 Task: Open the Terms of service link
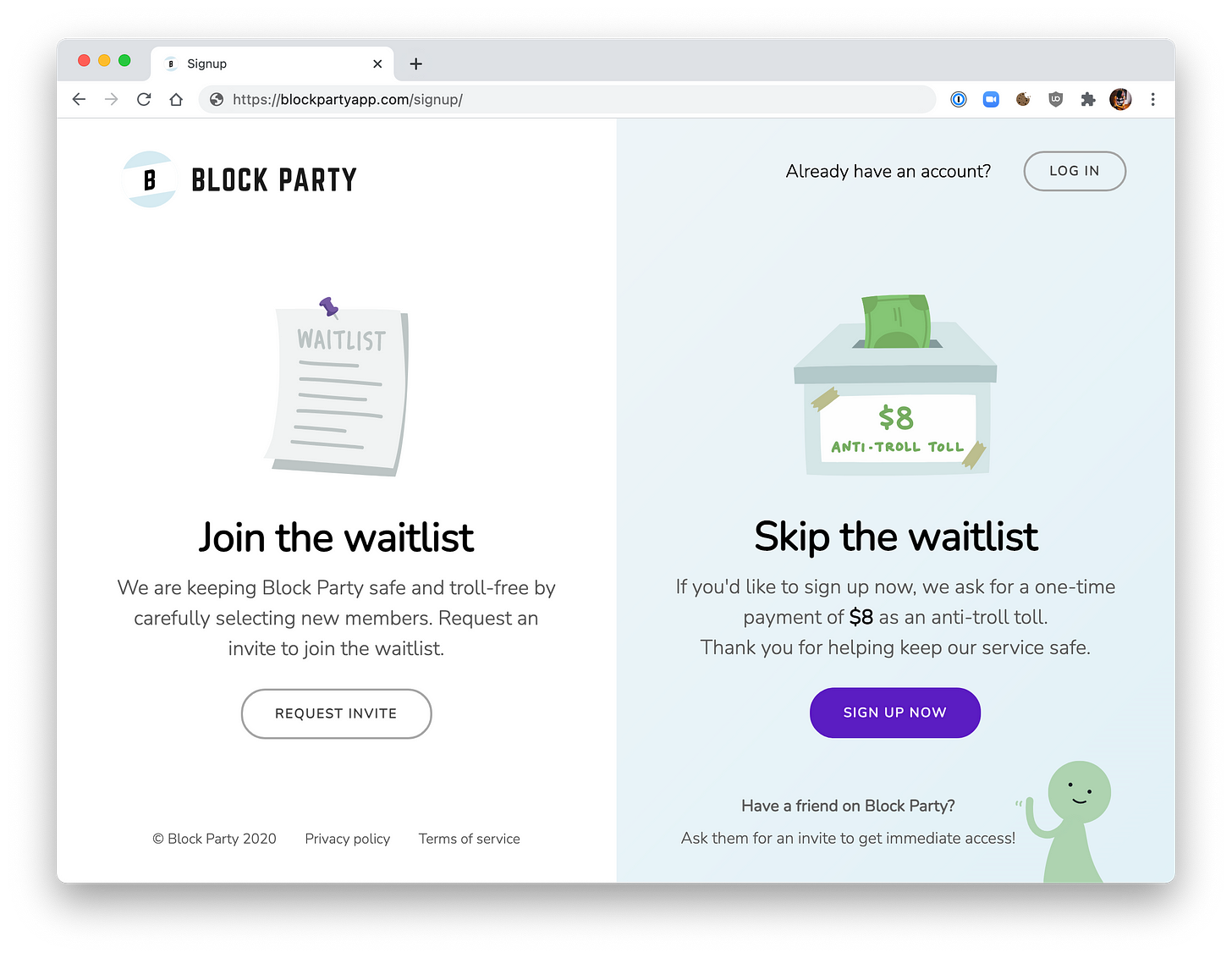click(x=469, y=839)
